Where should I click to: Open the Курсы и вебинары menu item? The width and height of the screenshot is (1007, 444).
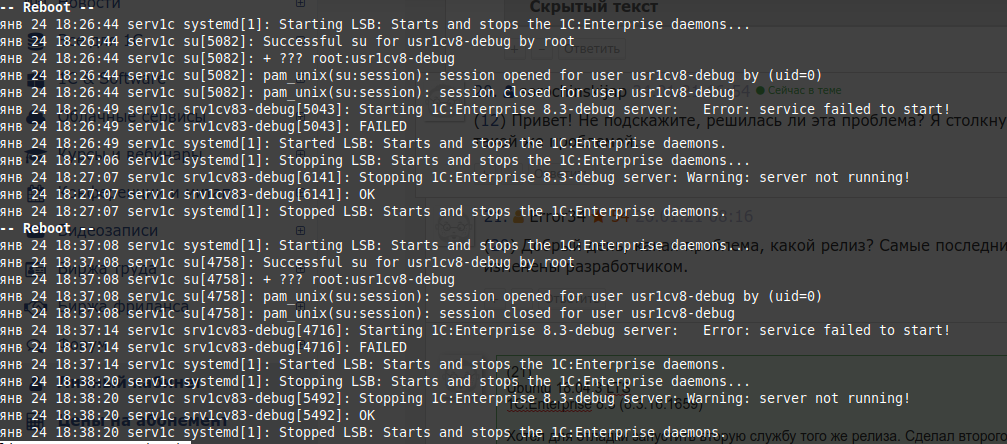(130, 155)
